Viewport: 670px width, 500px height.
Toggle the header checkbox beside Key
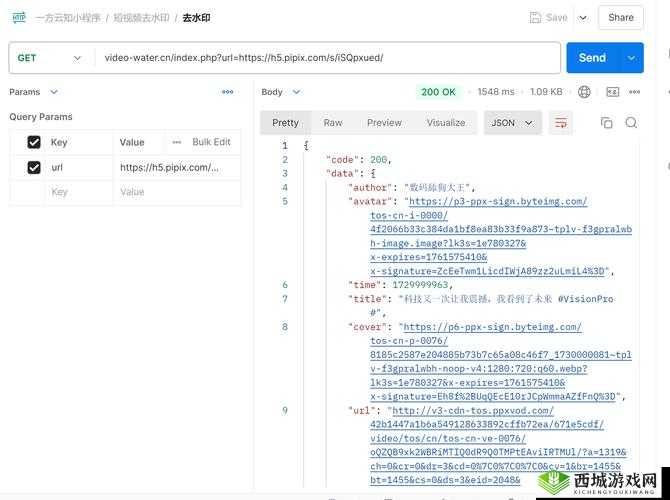(x=34, y=142)
